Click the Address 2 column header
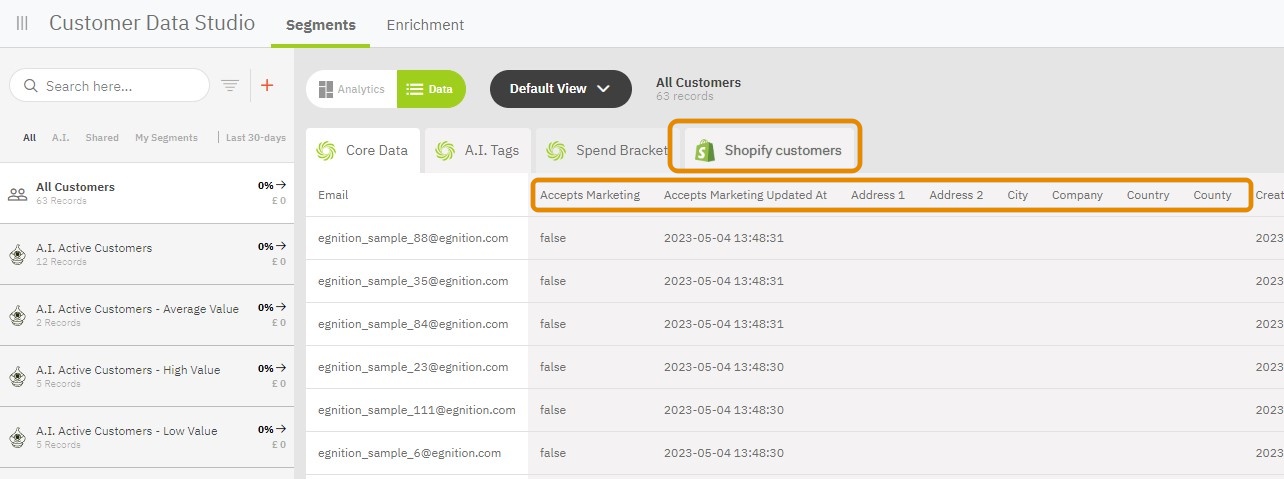 point(956,195)
